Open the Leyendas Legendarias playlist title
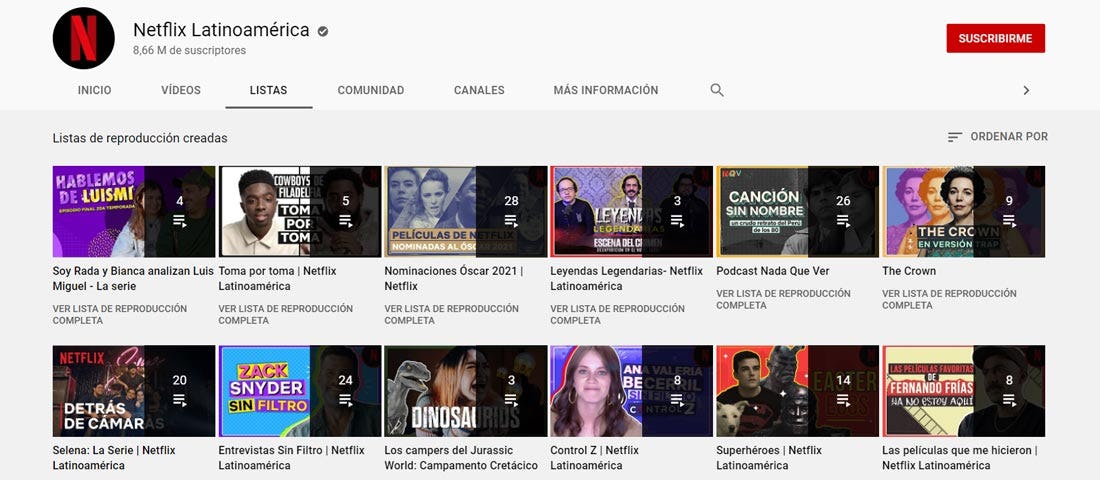The height and width of the screenshot is (480, 1100). pos(626,278)
